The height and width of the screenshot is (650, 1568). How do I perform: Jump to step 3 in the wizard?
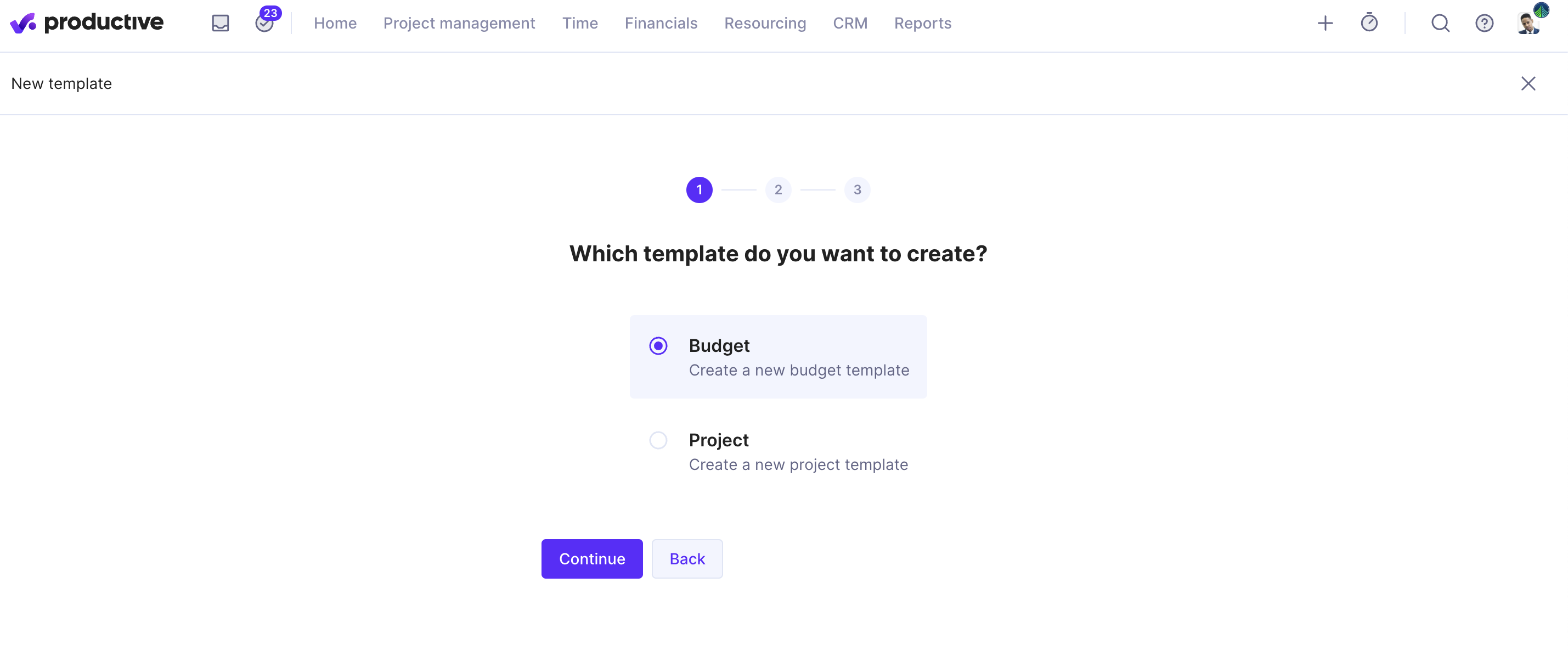coord(857,190)
